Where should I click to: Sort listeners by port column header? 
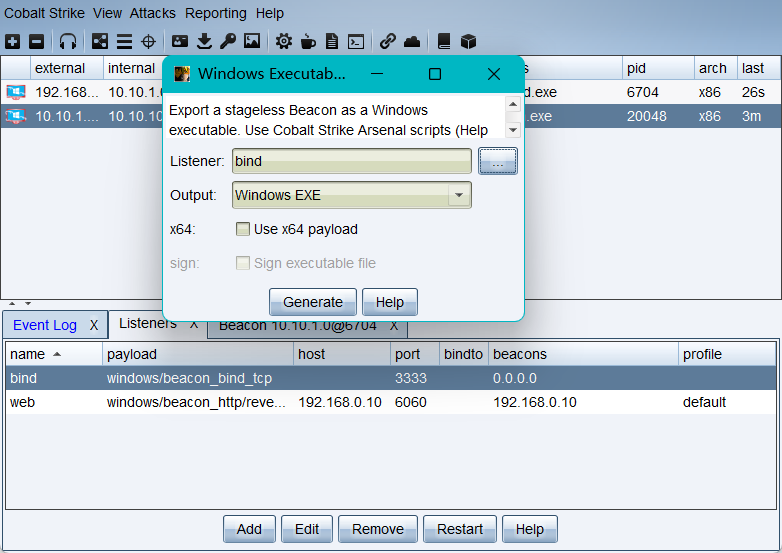tap(415, 354)
